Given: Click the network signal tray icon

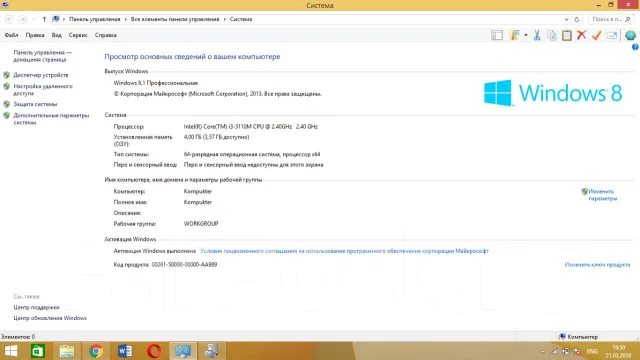Looking at the screenshot, I should tap(554, 351).
